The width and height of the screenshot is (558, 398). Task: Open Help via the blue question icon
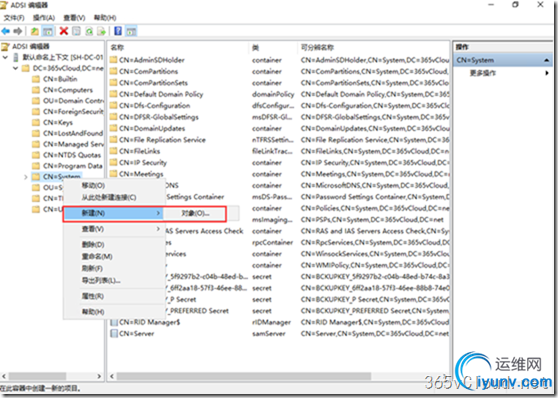click(x=118, y=31)
